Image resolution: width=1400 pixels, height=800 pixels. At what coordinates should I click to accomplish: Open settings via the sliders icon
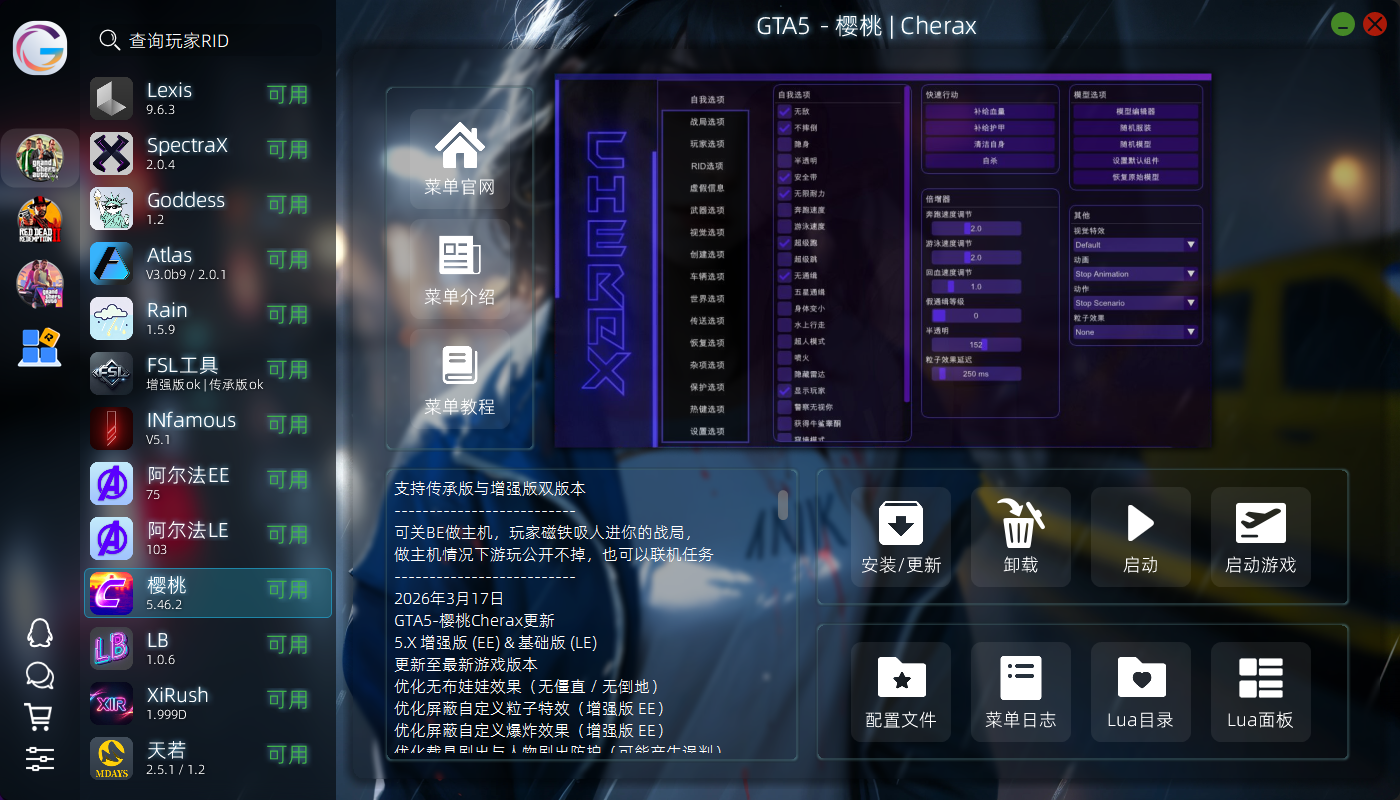pos(39,759)
